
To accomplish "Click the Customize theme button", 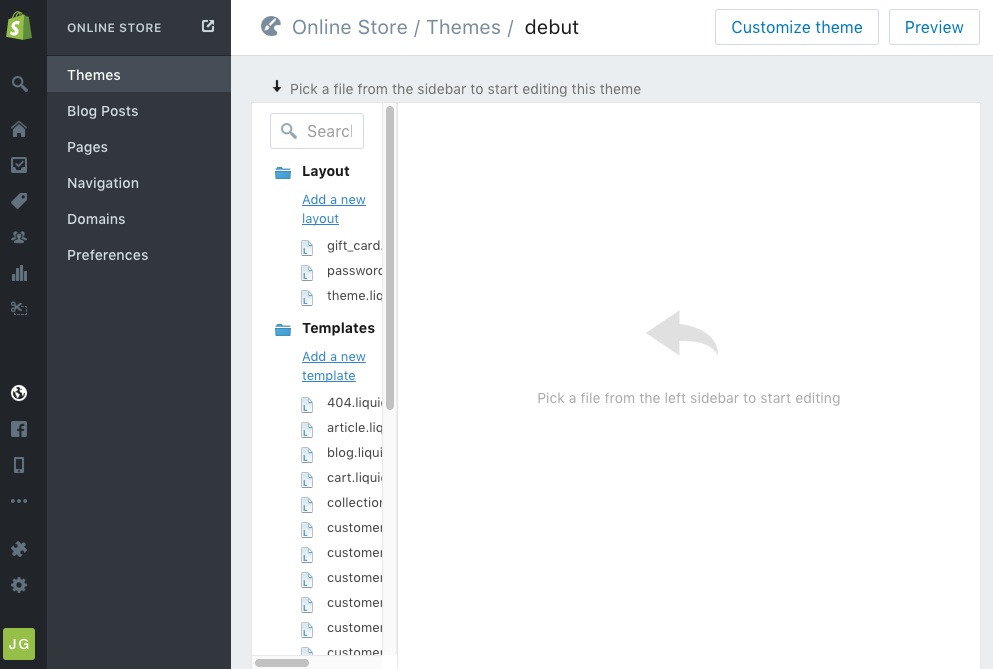I will click(796, 27).
